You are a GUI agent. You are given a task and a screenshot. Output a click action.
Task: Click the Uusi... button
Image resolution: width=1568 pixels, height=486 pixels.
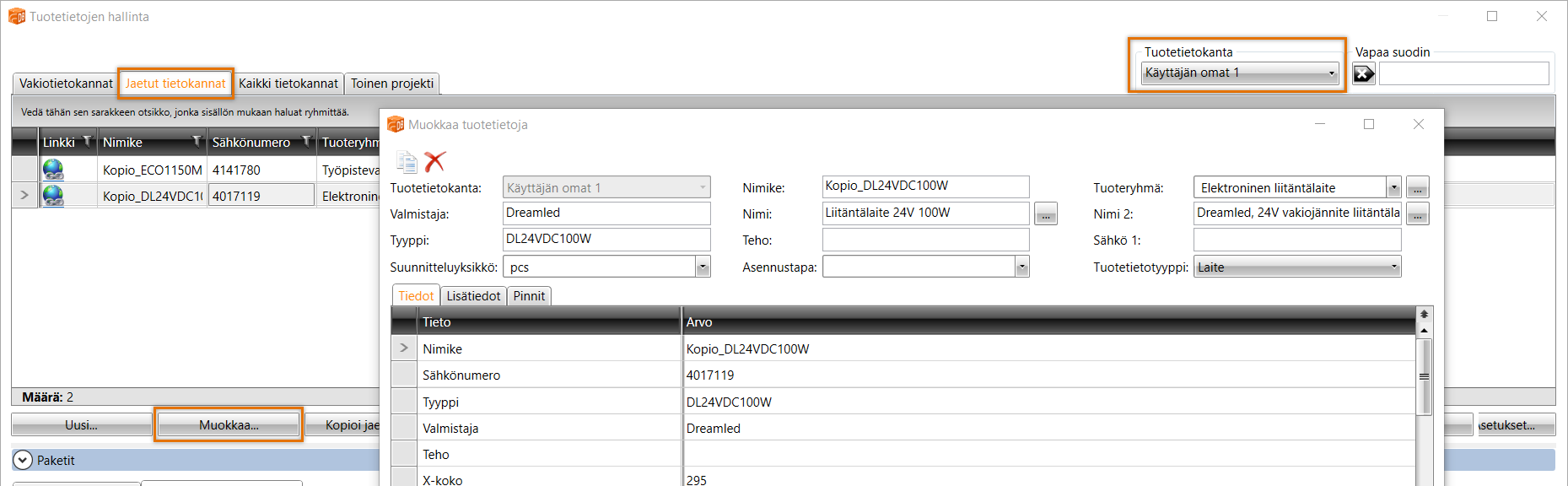(x=81, y=425)
